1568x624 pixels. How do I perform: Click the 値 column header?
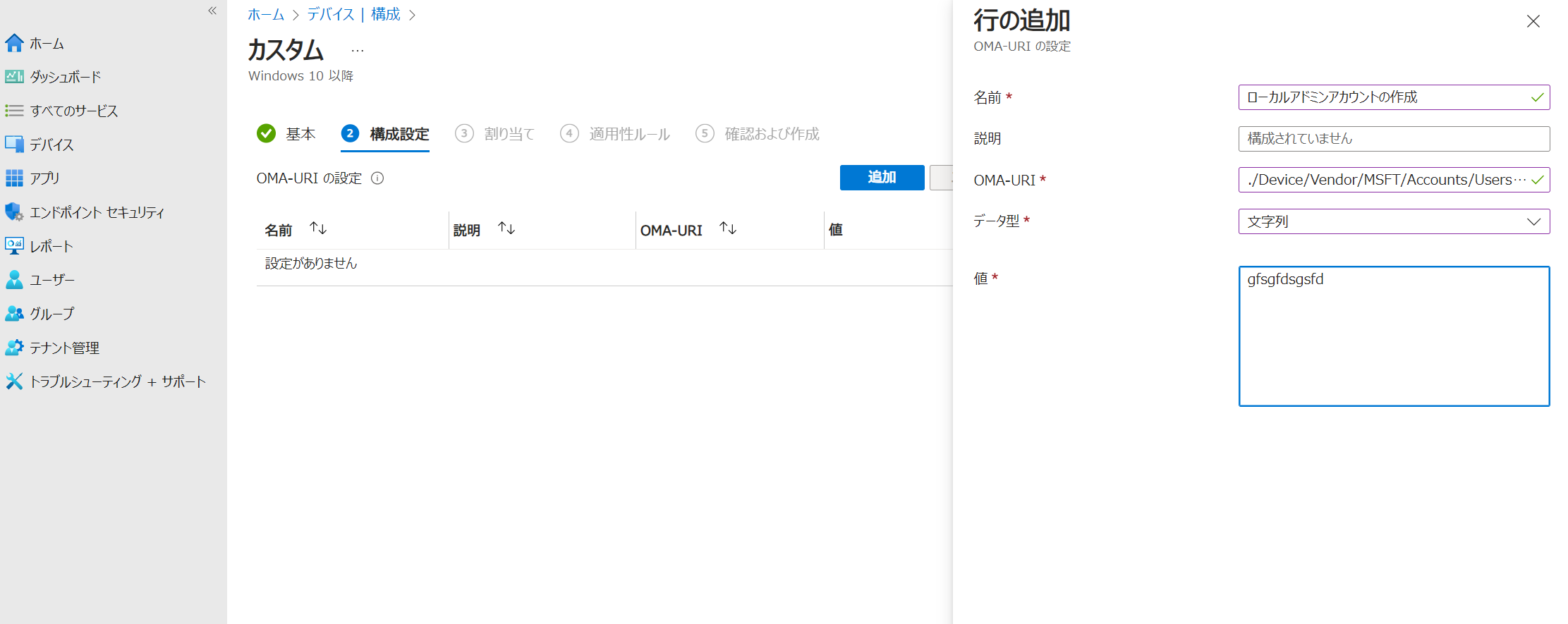[x=836, y=229]
